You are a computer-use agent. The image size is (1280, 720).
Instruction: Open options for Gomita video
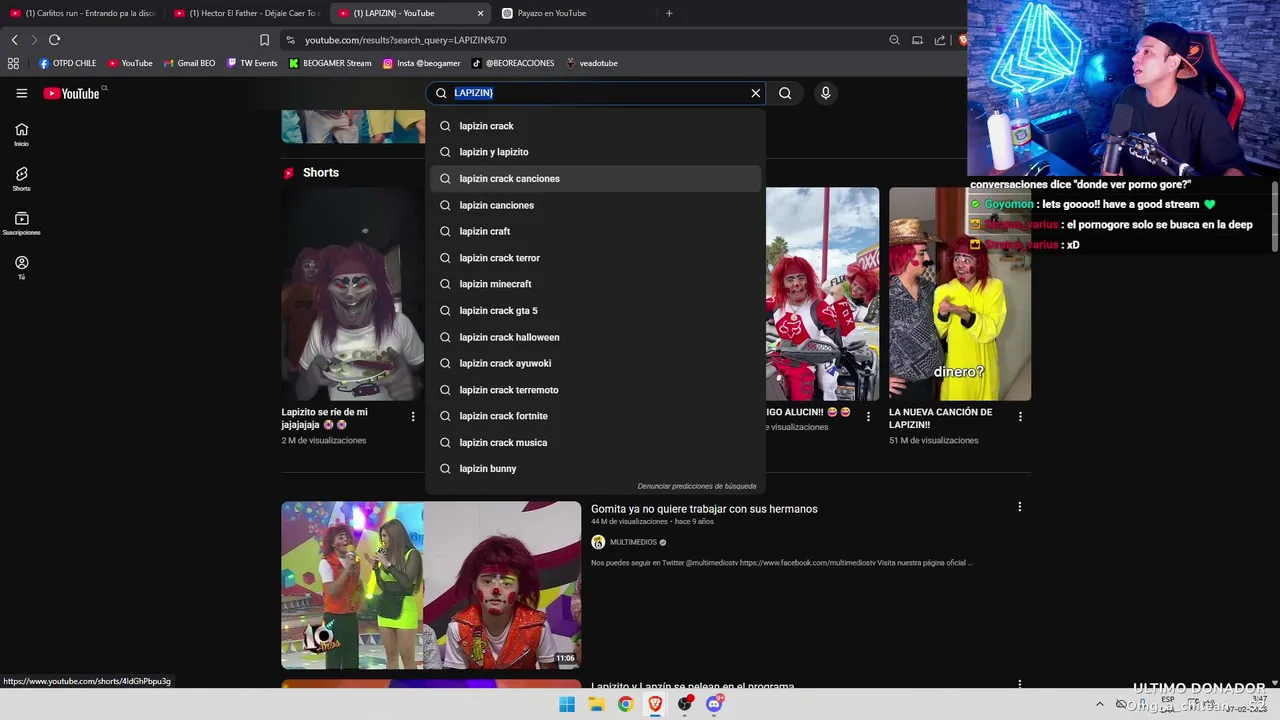point(1019,507)
